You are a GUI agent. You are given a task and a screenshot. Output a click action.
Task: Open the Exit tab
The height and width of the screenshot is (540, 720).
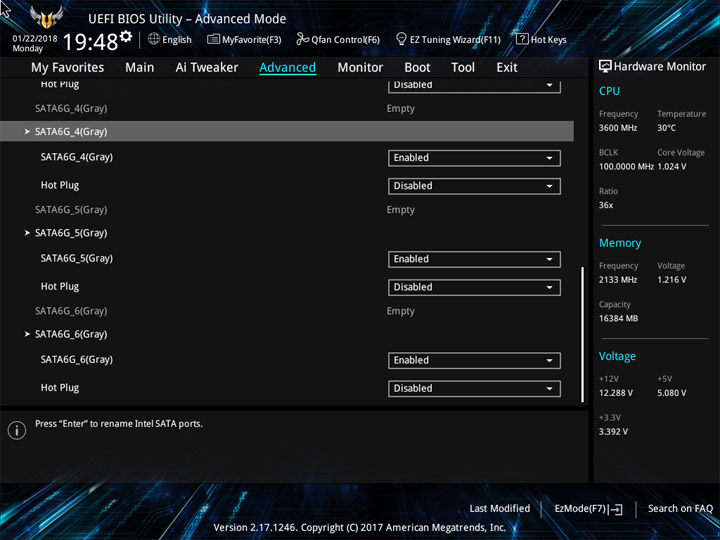[507, 68]
